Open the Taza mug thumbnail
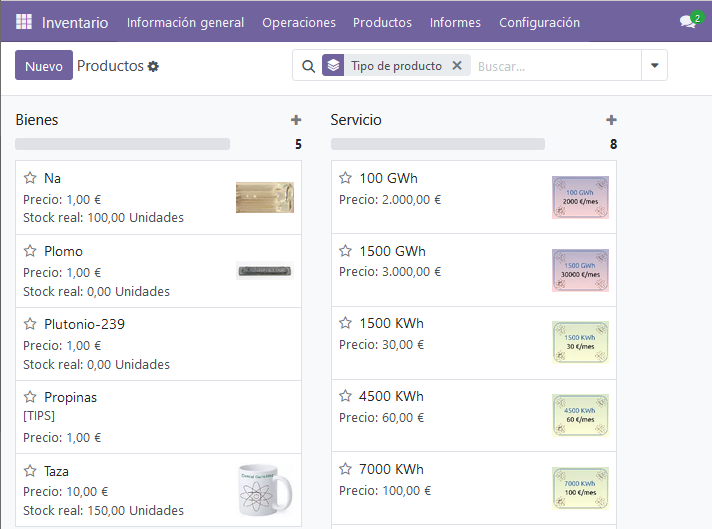Screen dimensions: 712x529 click(266, 490)
